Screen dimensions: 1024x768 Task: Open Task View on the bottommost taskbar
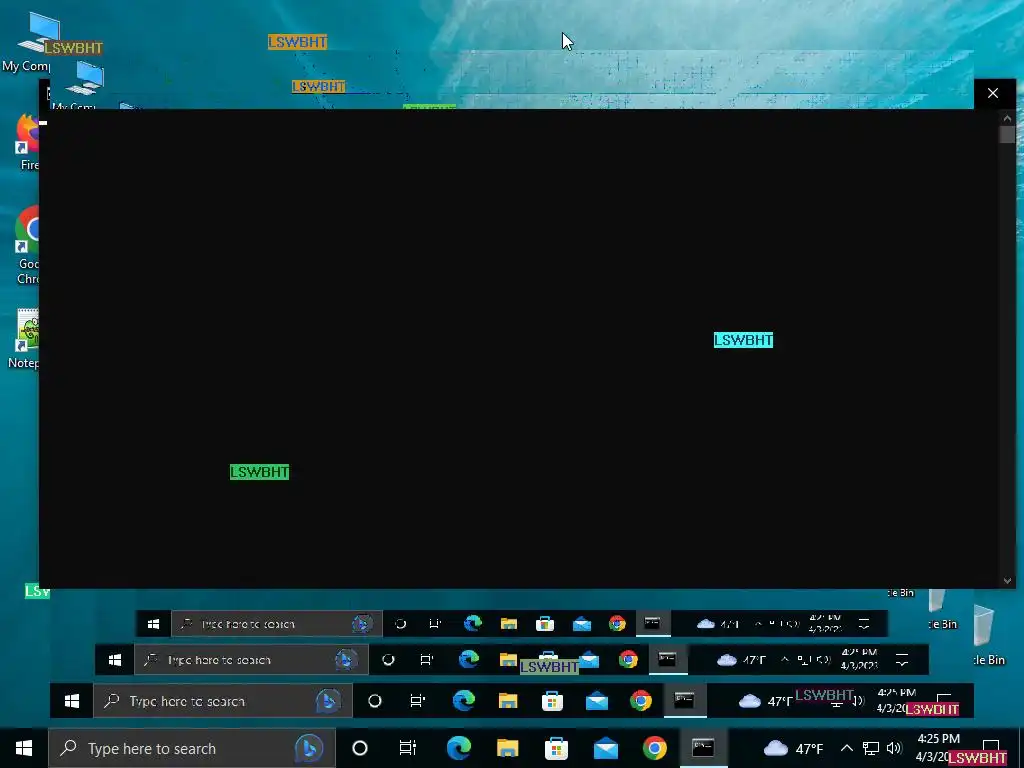coord(408,748)
